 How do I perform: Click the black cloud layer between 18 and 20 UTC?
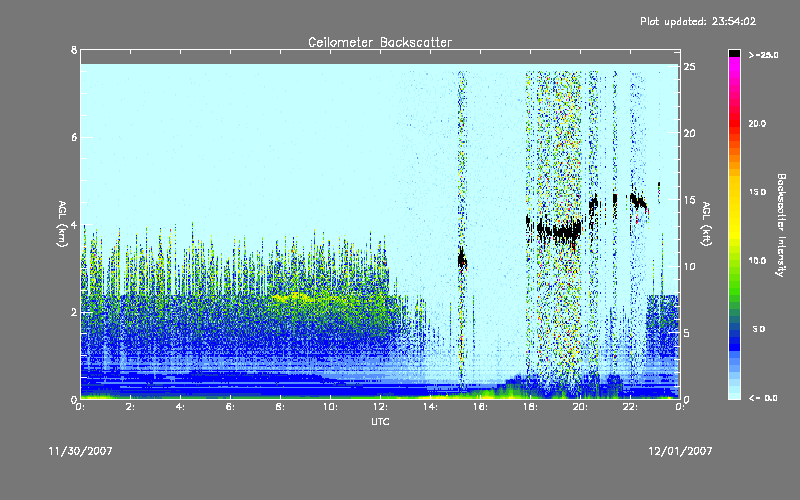[559, 232]
